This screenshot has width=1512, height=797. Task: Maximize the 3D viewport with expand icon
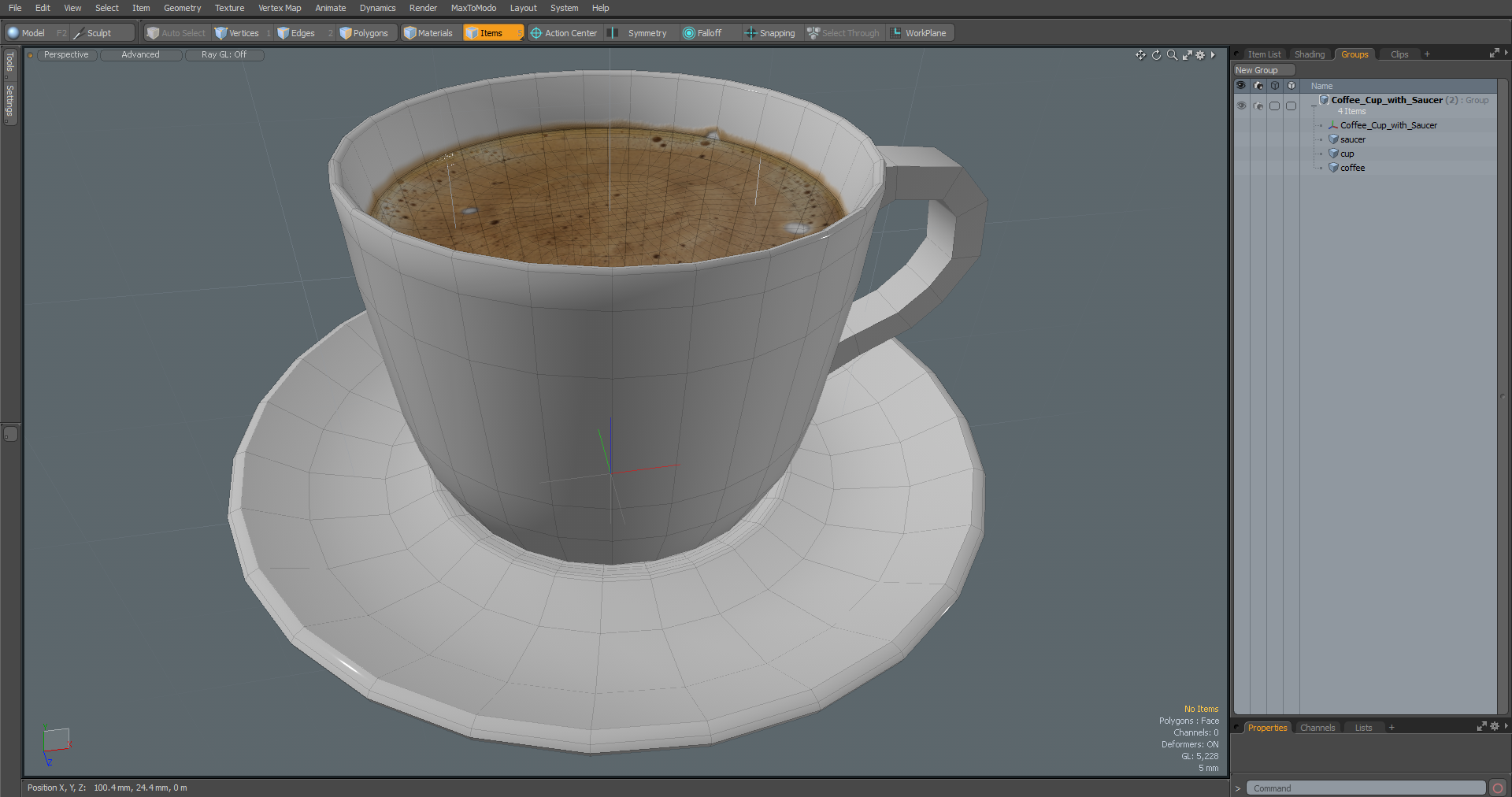pyautogui.click(x=1187, y=55)
